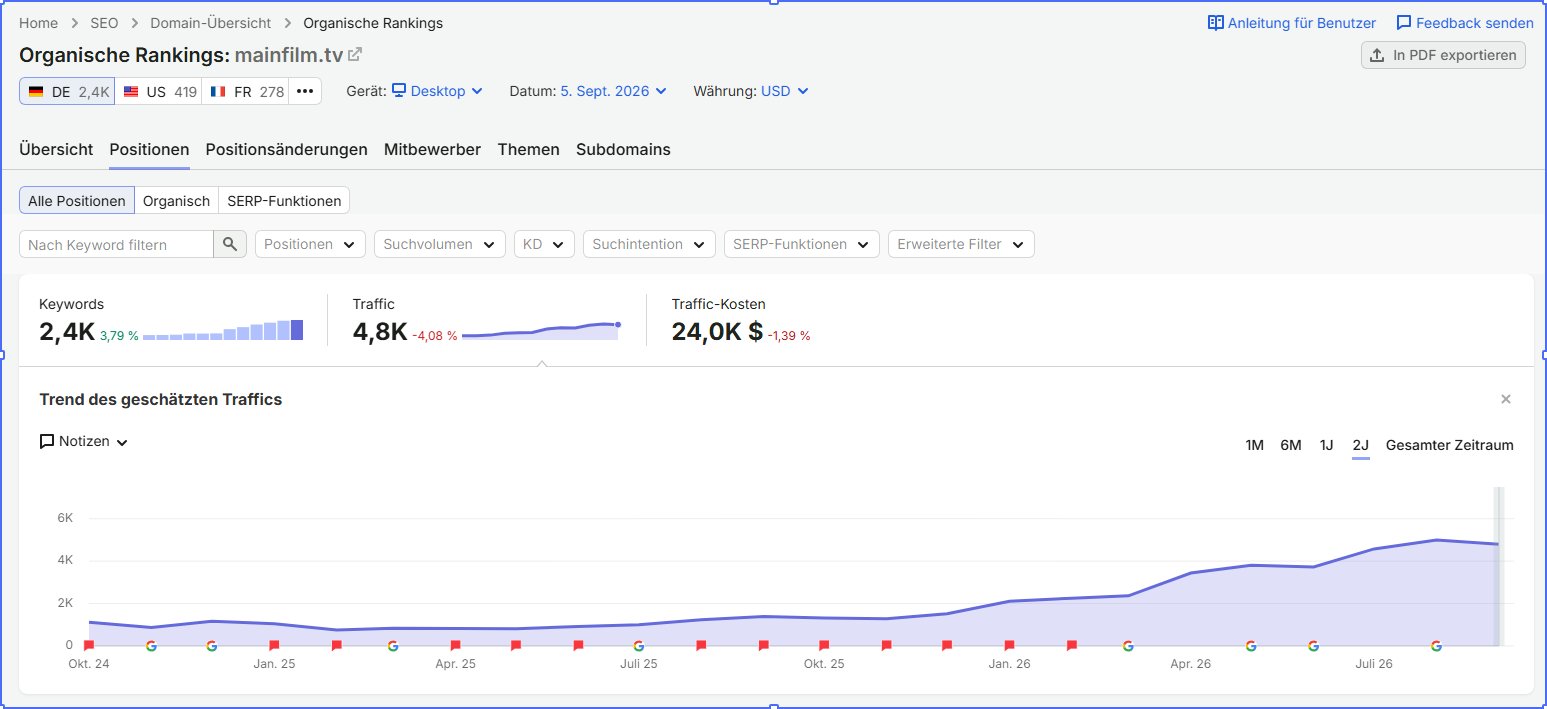This screenshot has height=709, width=1547.
Task: Click the mainfilm.tv domain name in the heading
Action: pyautogui.click(x=289, y=54)
